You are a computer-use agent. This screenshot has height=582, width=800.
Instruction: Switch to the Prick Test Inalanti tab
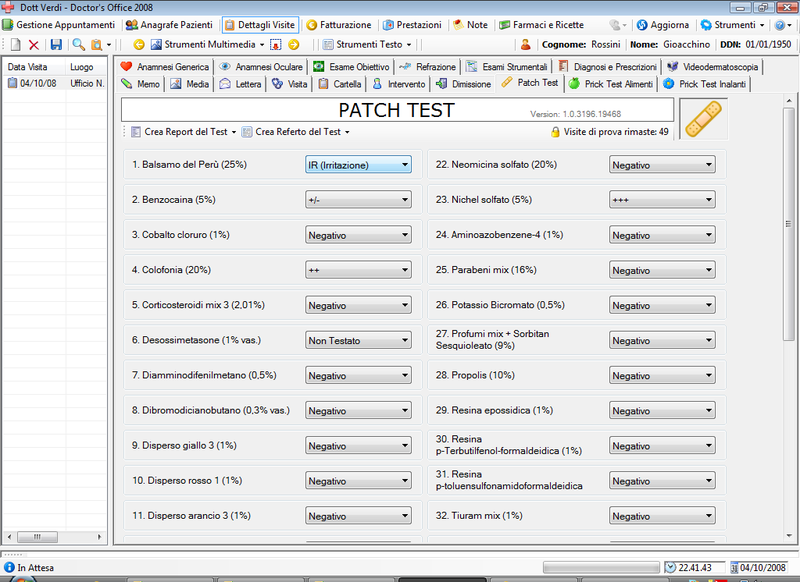coord(705,84)
